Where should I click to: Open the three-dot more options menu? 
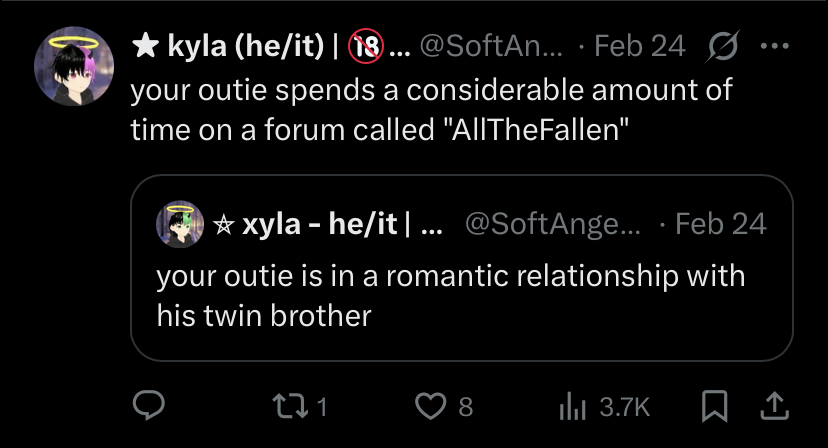(775, 47)
